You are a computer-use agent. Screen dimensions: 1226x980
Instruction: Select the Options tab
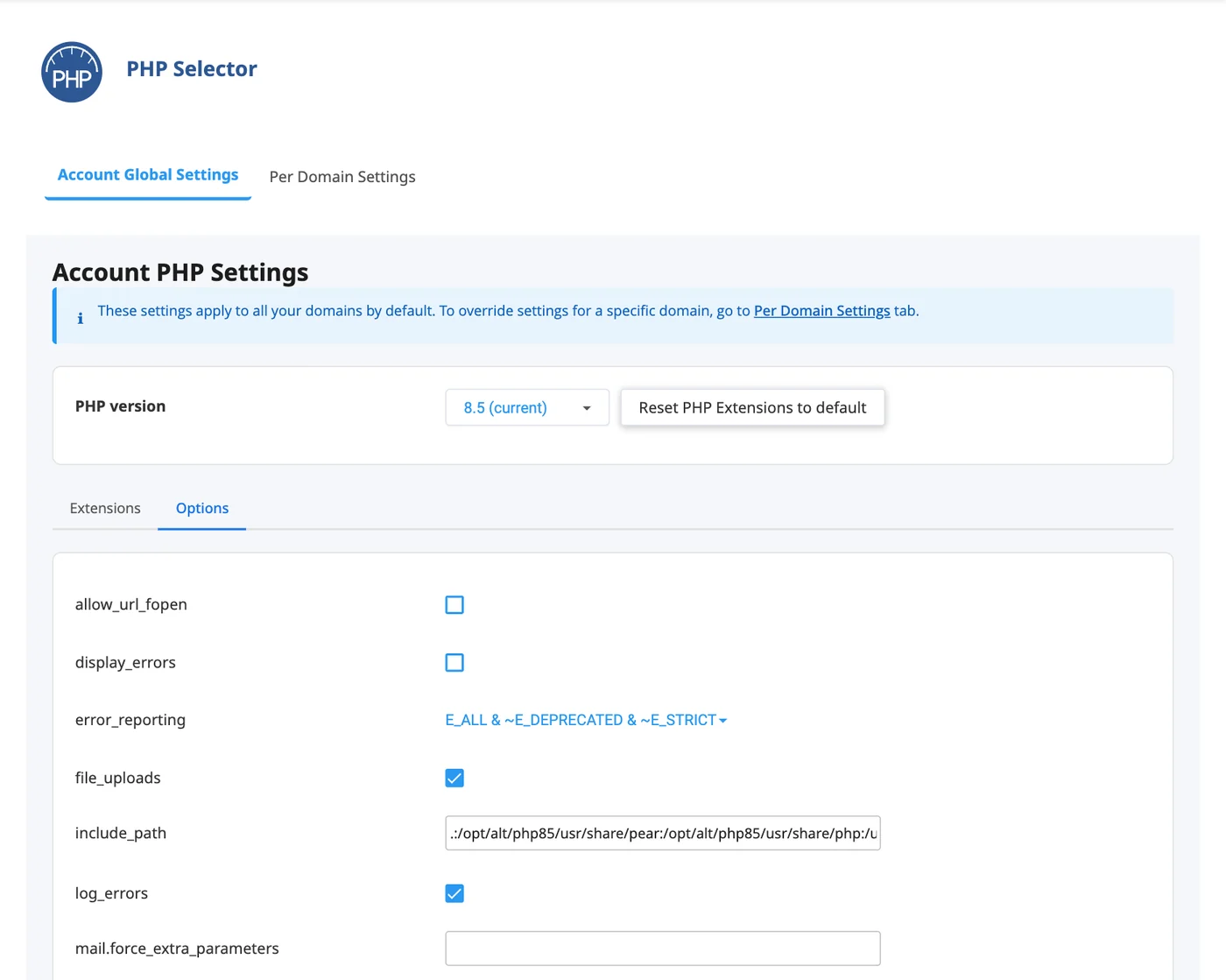[x=202, y=508]
